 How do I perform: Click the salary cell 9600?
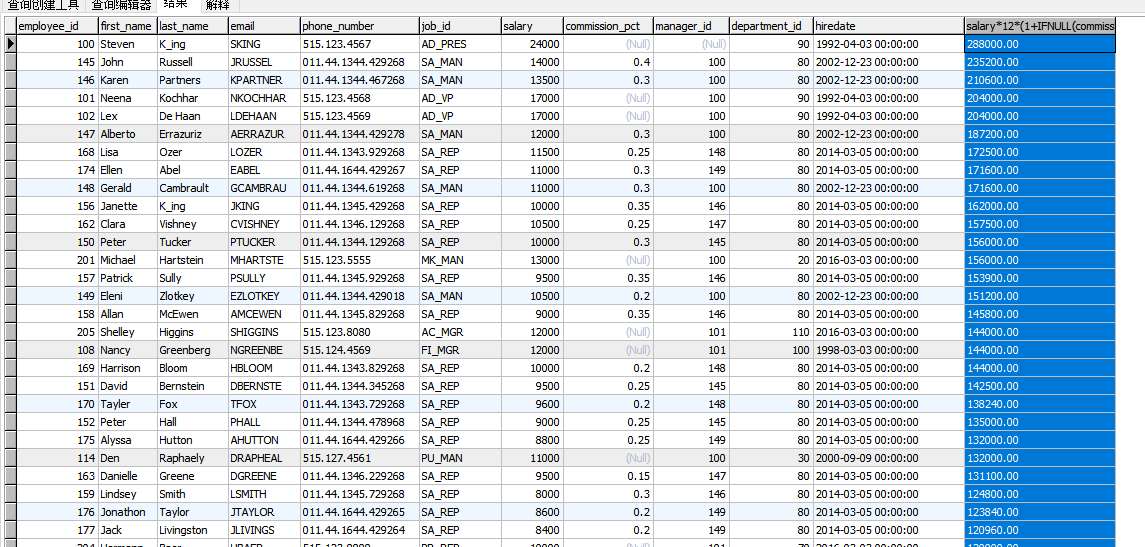pyautogui.click(x=532, y=404)
